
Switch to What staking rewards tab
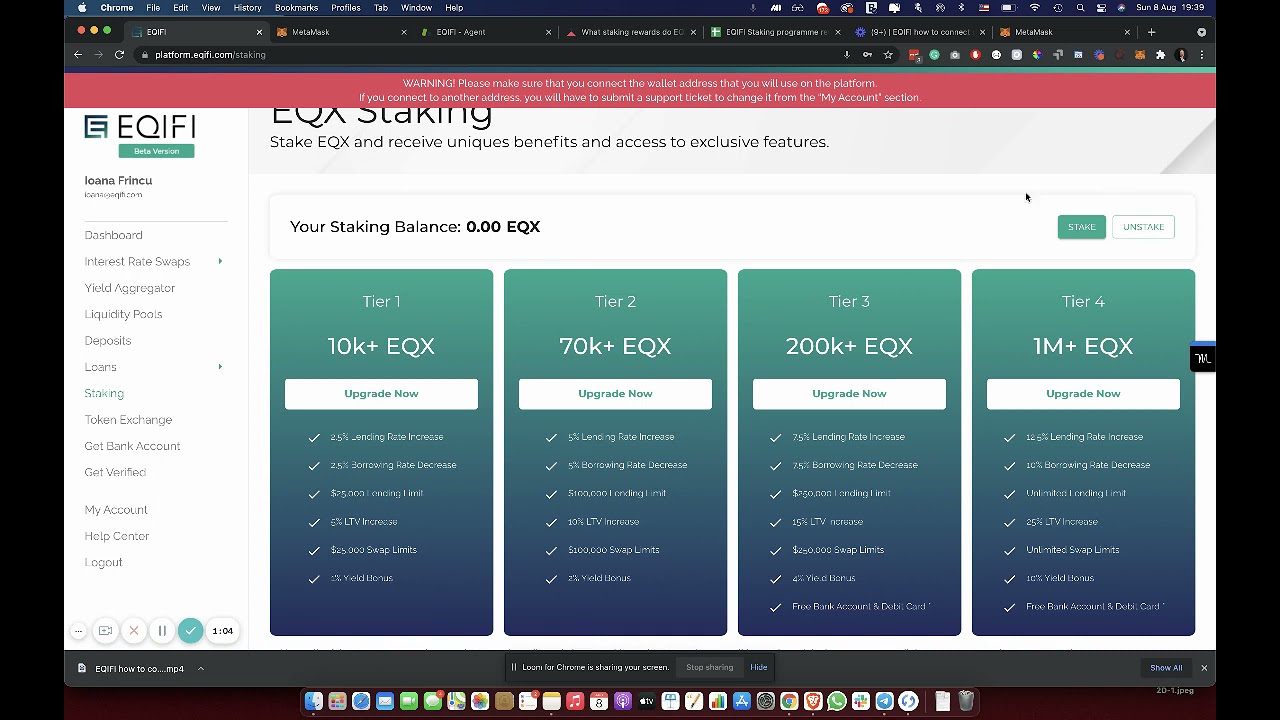click(630, 32)
